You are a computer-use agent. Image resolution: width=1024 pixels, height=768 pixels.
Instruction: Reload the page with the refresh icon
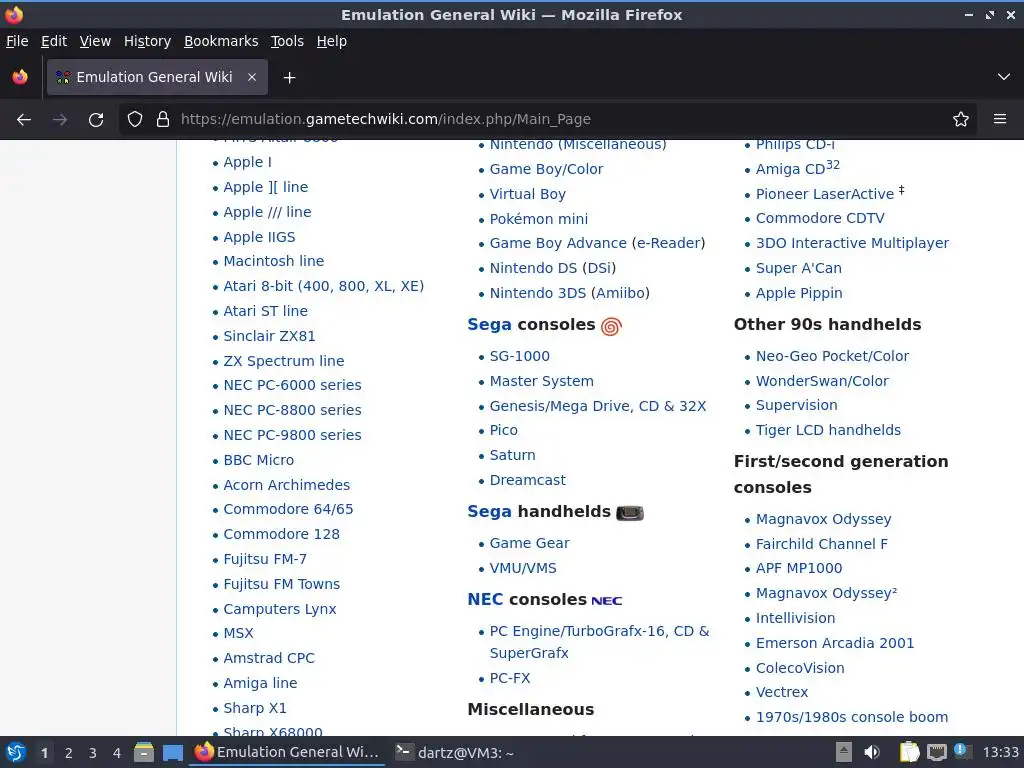point(96,120)
